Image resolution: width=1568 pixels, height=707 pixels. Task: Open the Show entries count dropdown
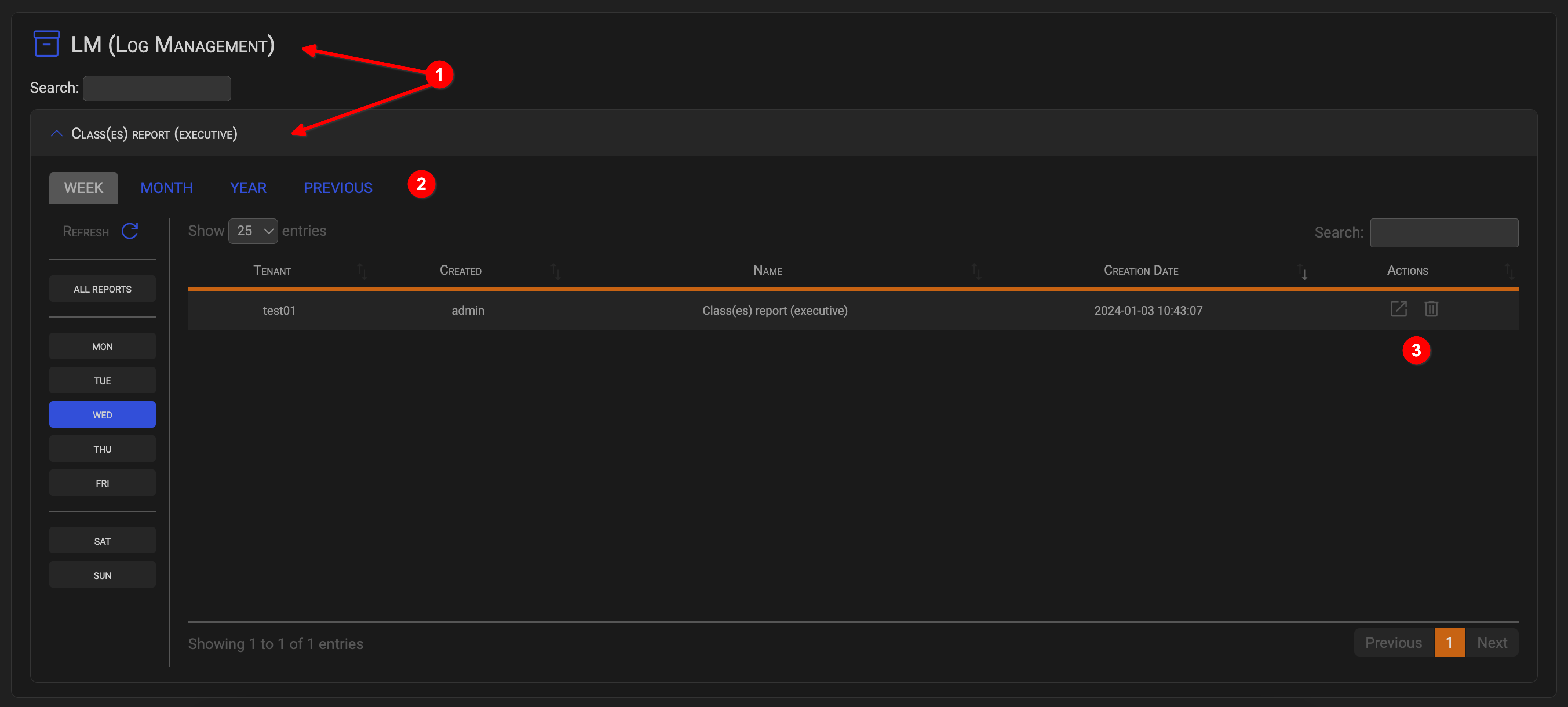pos(253,231)
